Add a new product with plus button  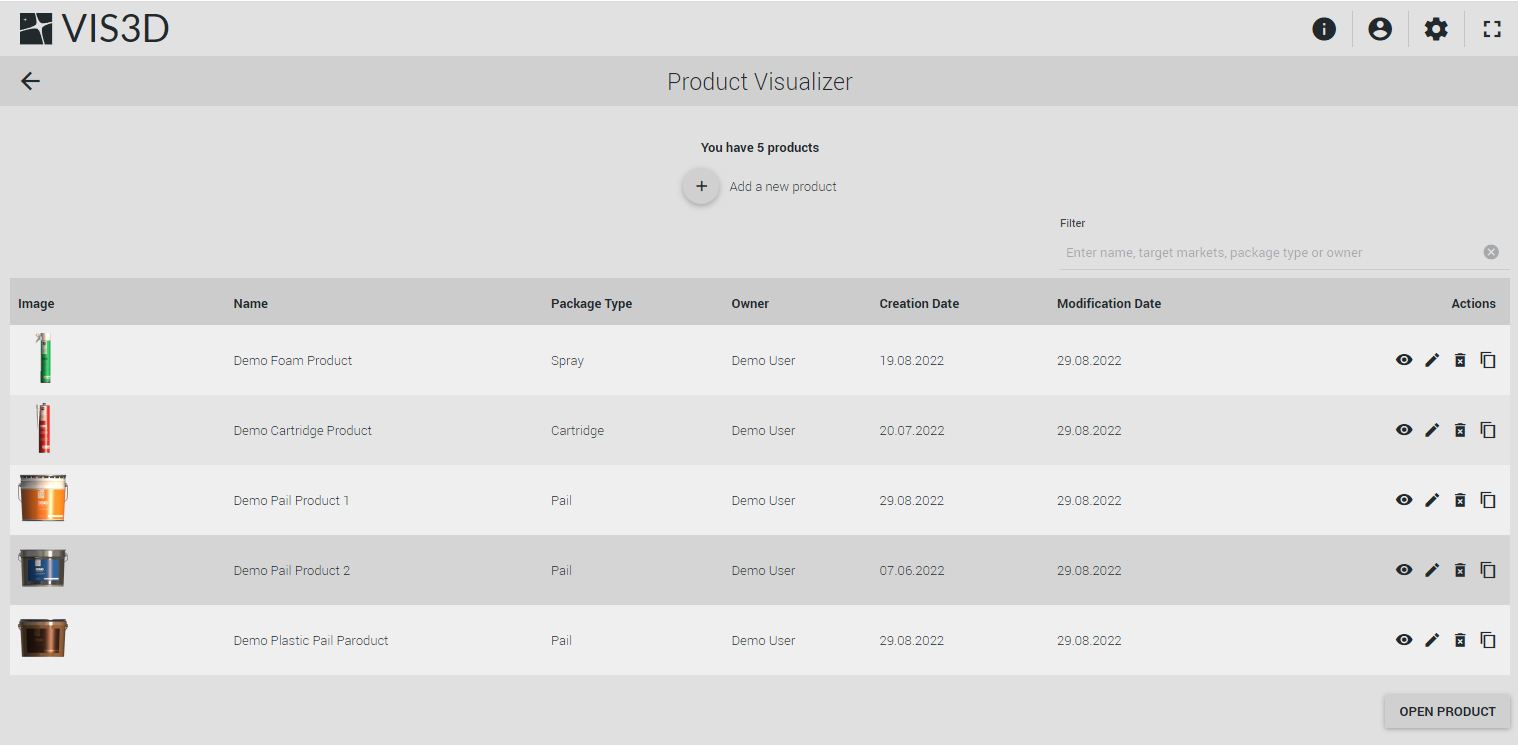(x=701, y=186)
